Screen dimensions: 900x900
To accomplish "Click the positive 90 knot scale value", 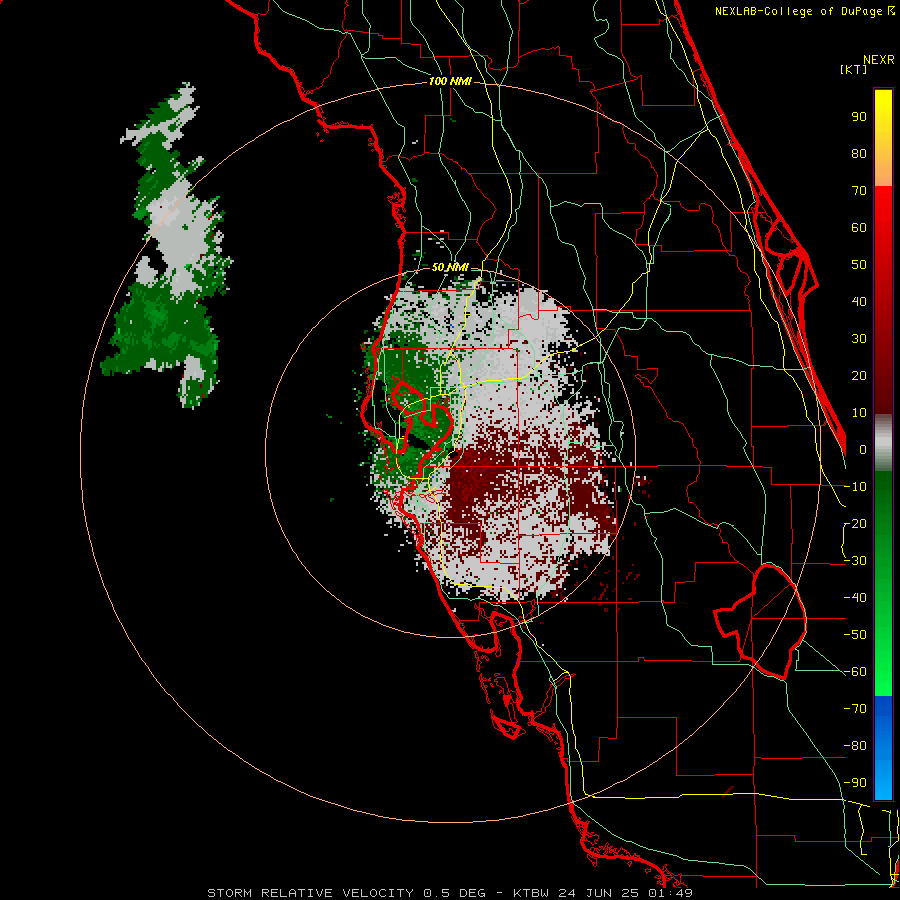I will coord(859,117).
